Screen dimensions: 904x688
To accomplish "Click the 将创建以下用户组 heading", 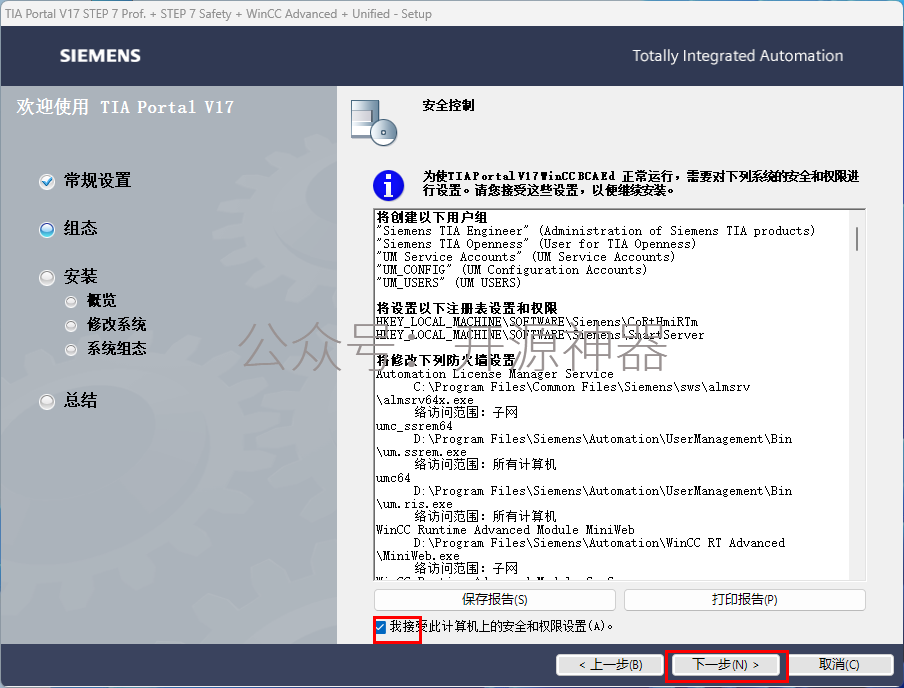I will (x=432, y=217).
